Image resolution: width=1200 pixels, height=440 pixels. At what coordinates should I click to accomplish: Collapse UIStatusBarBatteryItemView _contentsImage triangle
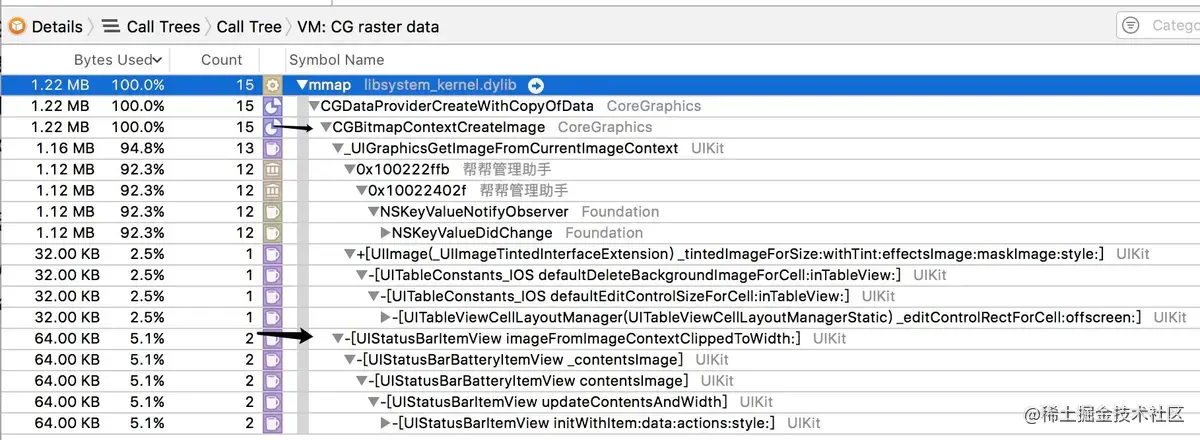(350, 360)
